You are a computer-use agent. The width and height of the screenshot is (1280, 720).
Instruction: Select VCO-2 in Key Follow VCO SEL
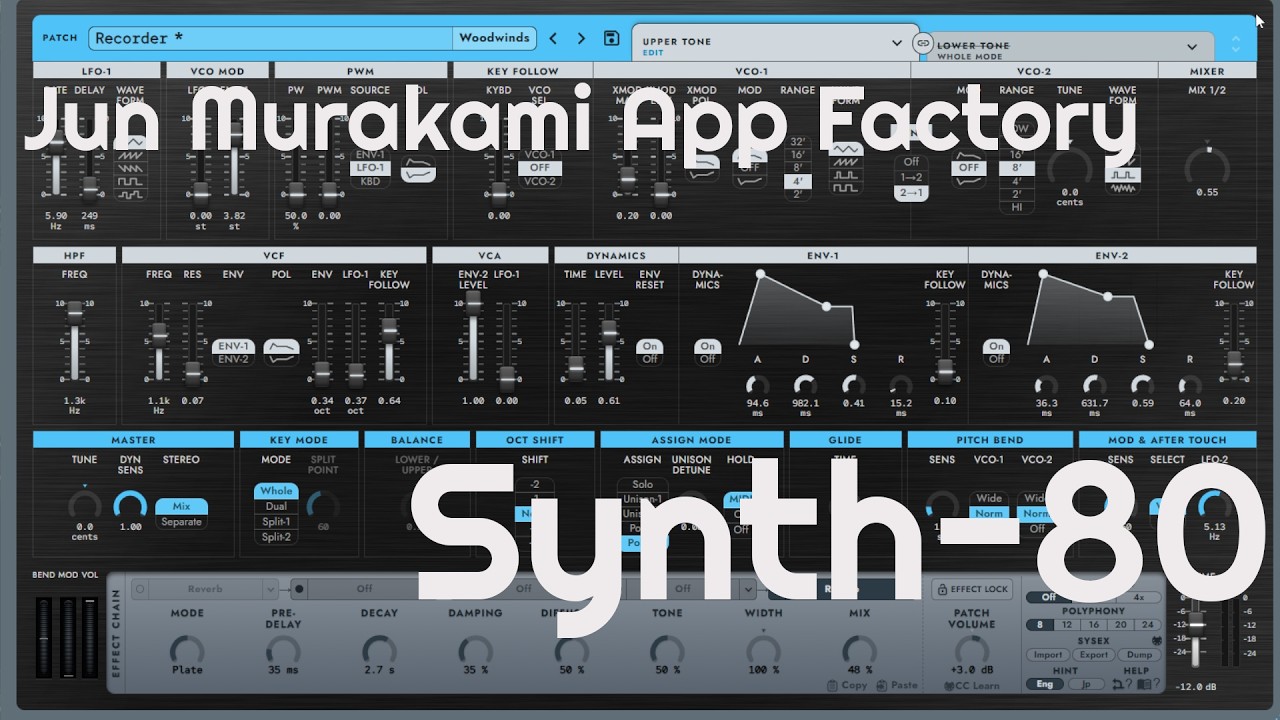coord(540,182)
